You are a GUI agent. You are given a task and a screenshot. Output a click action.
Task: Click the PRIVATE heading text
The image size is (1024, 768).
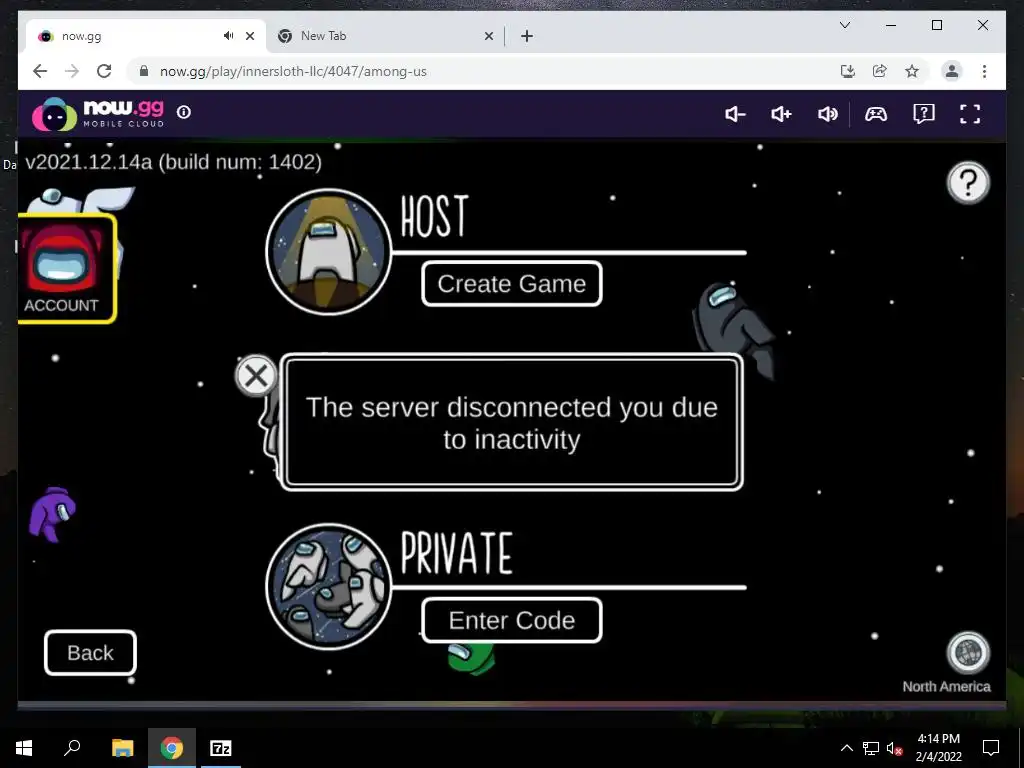[456, 552]
